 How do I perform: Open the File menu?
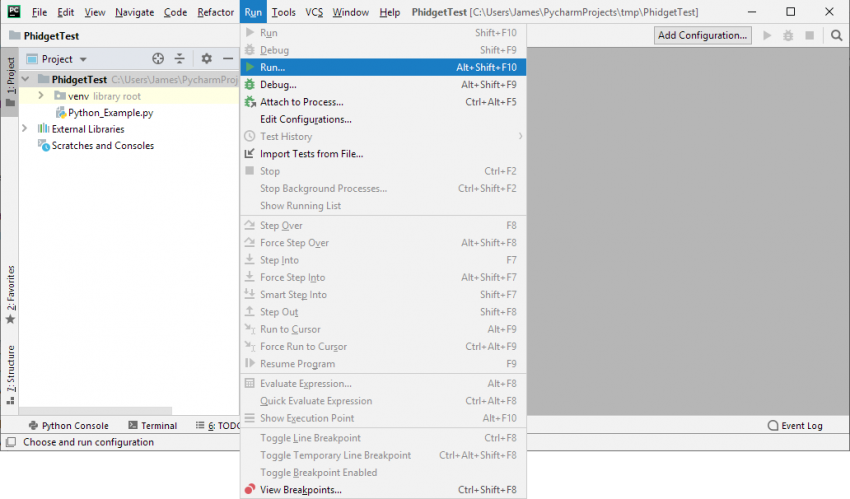point(39,12)
